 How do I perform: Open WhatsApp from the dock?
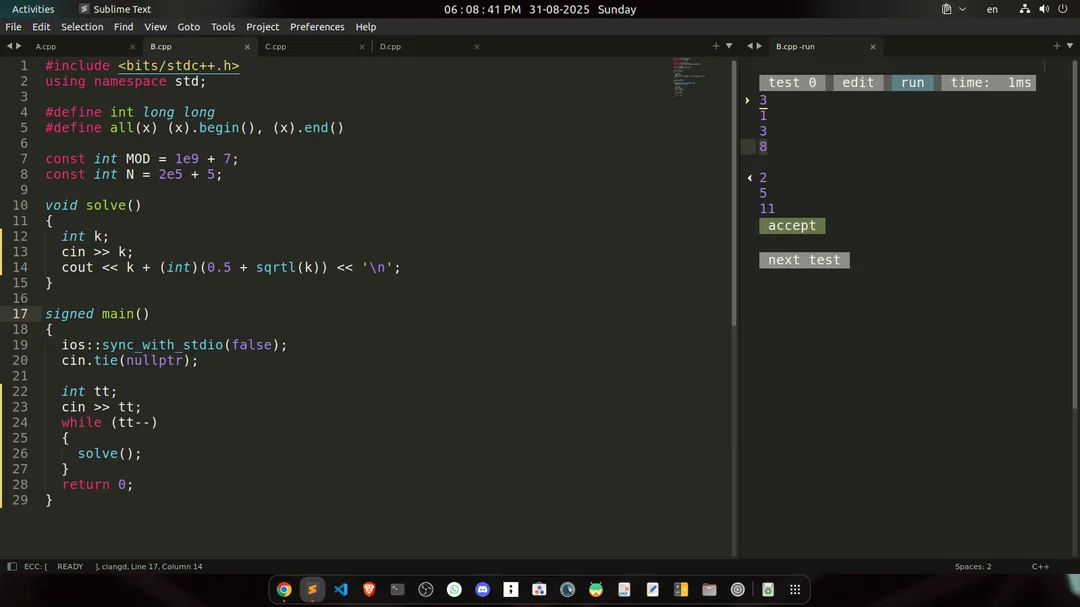point(455,590)
